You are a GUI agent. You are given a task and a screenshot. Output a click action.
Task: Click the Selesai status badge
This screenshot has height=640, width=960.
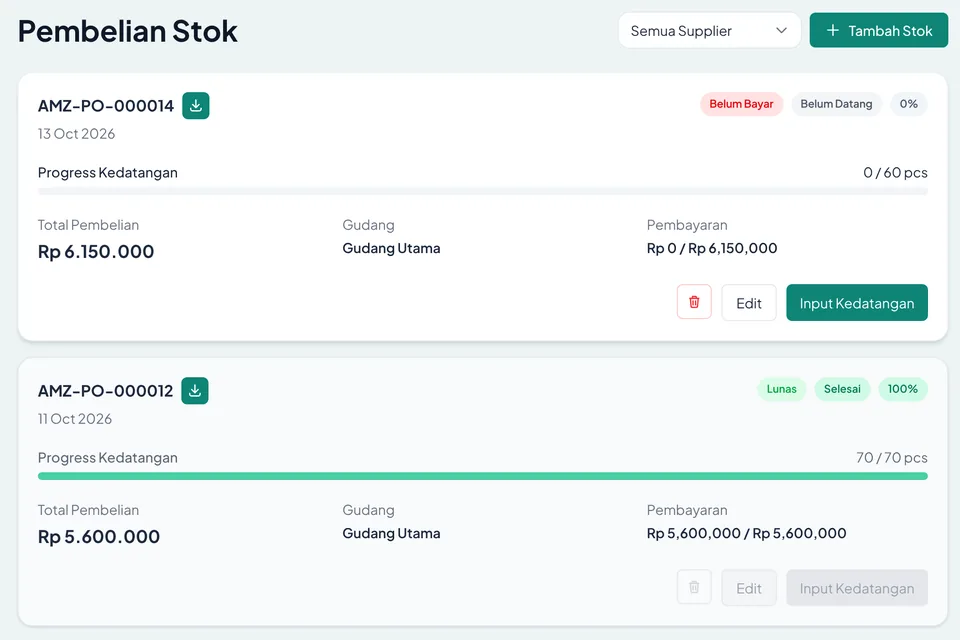pyautogui.click(x=842, y=389)
